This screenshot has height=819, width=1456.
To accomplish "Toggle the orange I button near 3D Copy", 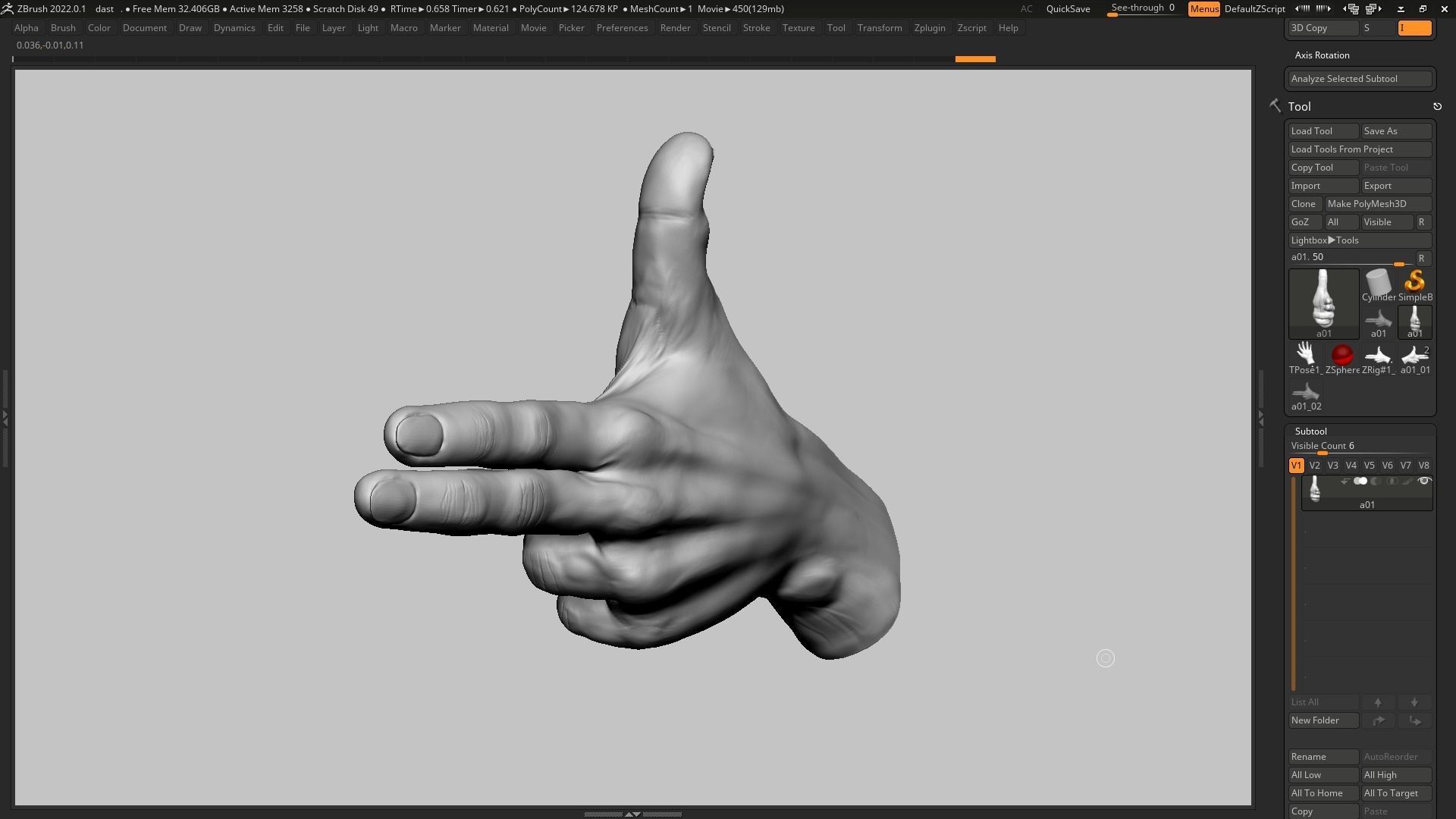I will tap(1414, 28).
